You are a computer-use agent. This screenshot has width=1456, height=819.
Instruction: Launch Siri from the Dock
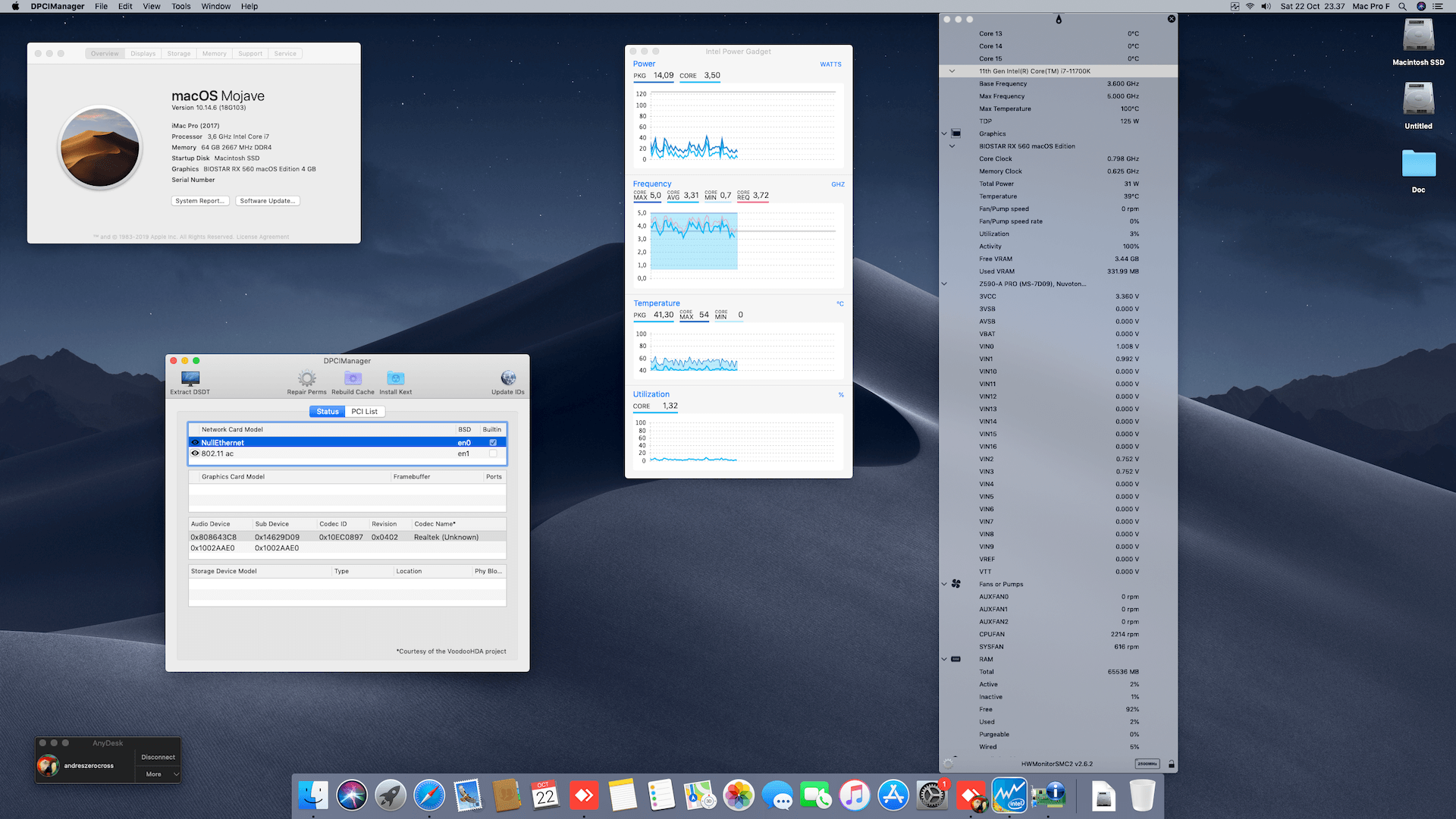(352, 795)
